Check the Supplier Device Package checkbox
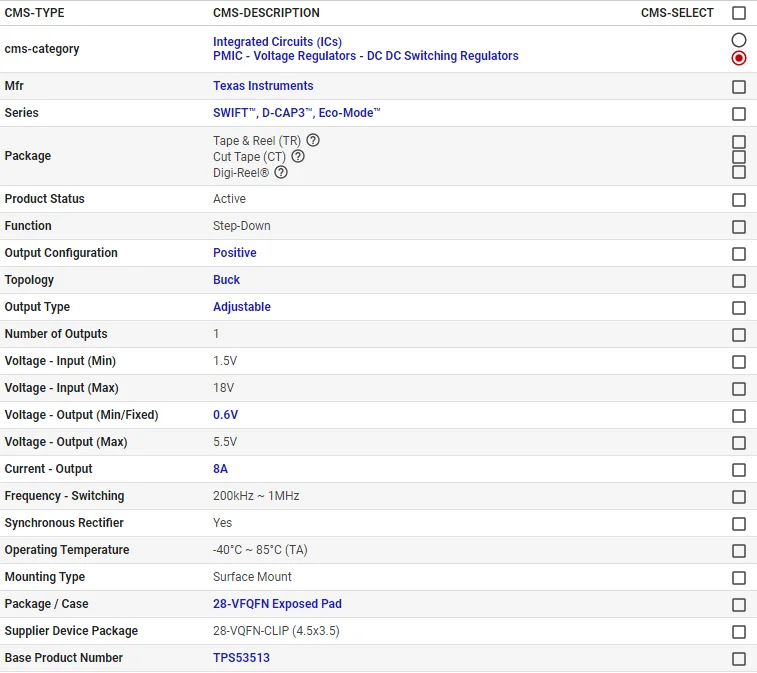 click(x=739, y=632)
